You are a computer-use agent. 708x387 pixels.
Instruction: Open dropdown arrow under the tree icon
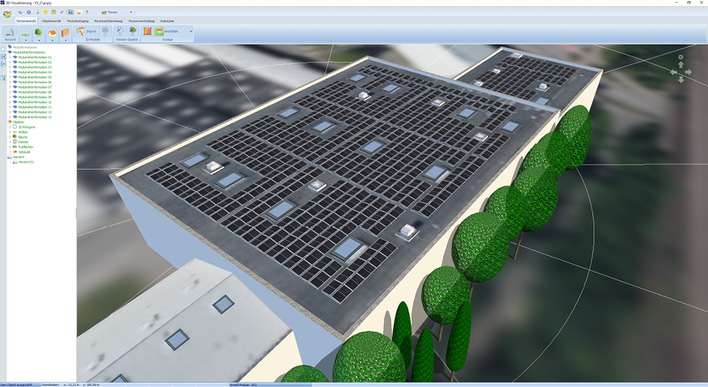(39, 40)
